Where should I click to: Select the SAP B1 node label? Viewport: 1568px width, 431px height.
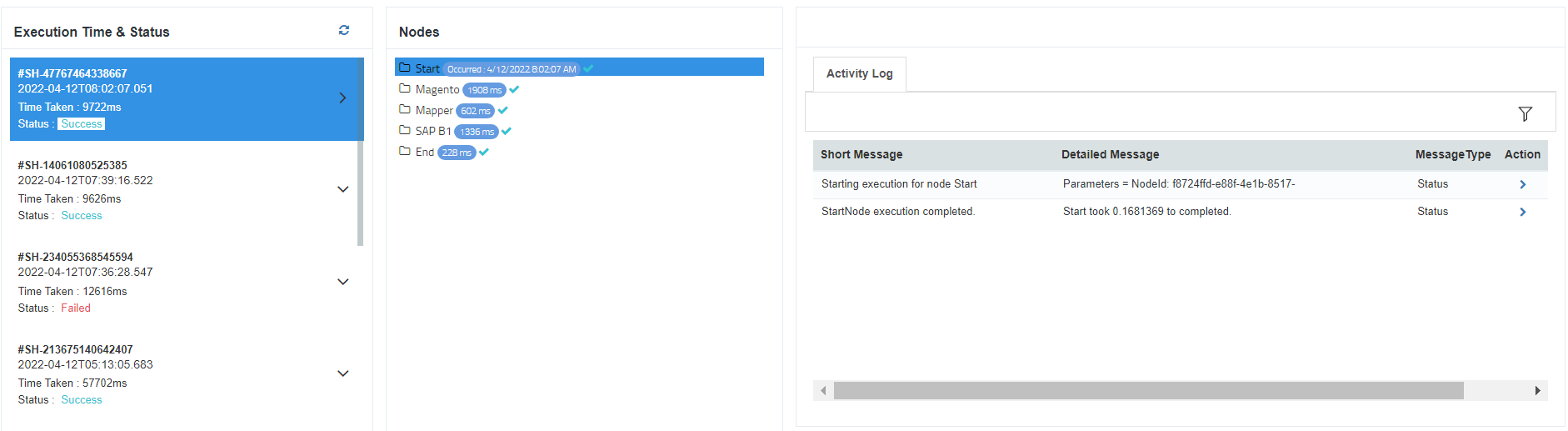pos(433,131)
